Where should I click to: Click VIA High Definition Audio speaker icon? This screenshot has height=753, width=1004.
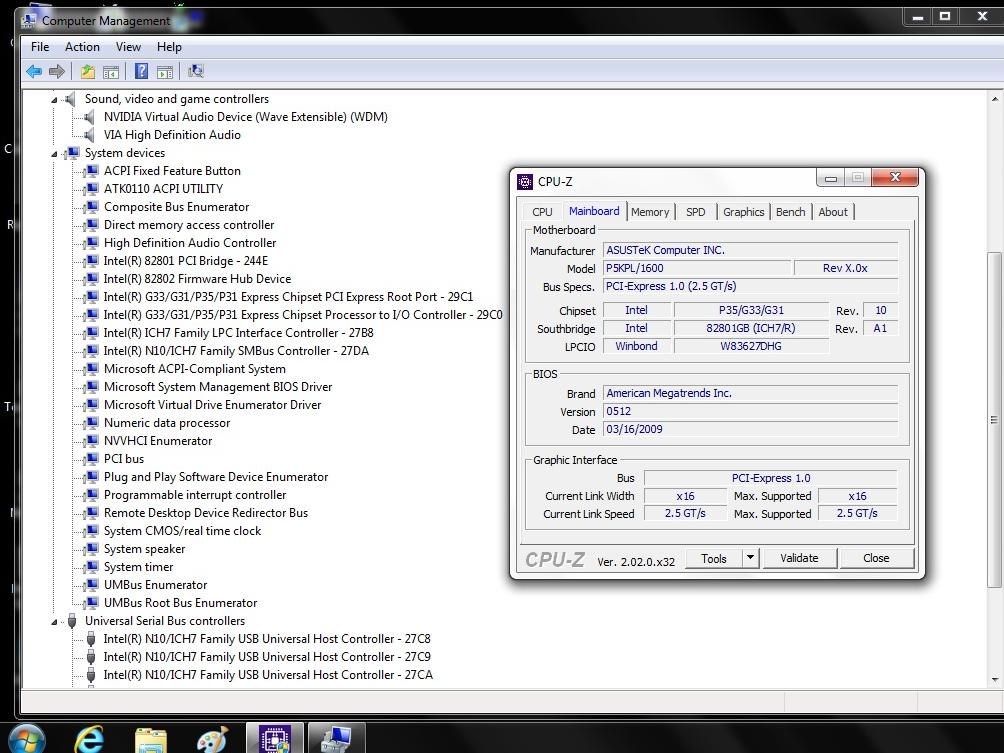[90, 134]
